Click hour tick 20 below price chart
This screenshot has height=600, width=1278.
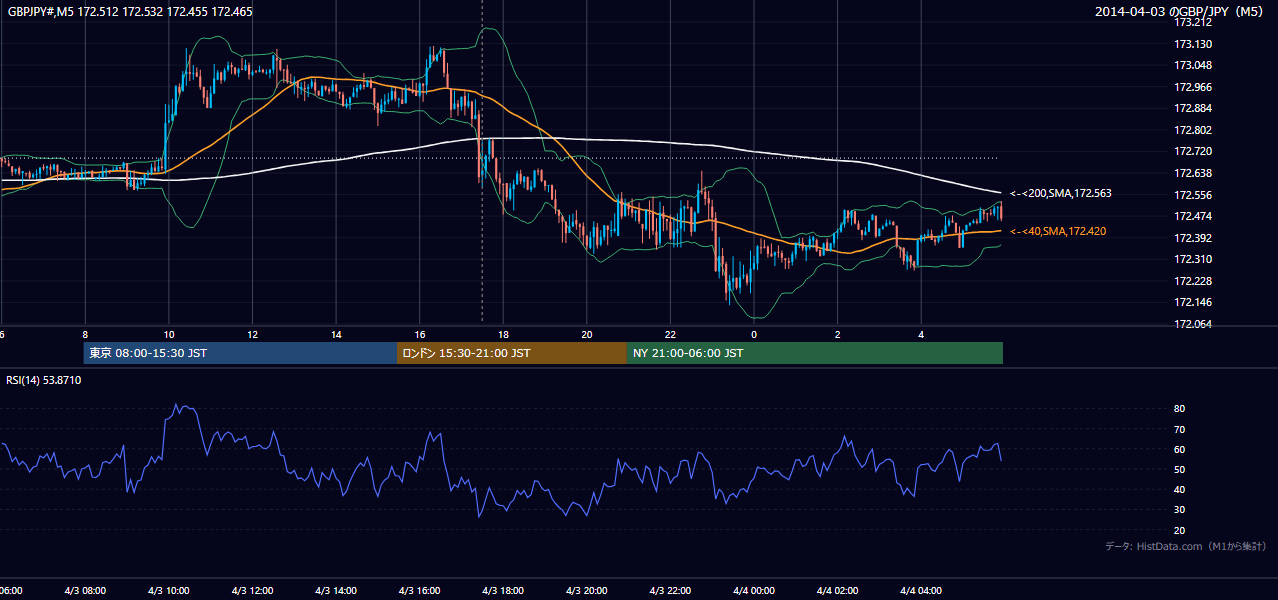coord(587,334)
